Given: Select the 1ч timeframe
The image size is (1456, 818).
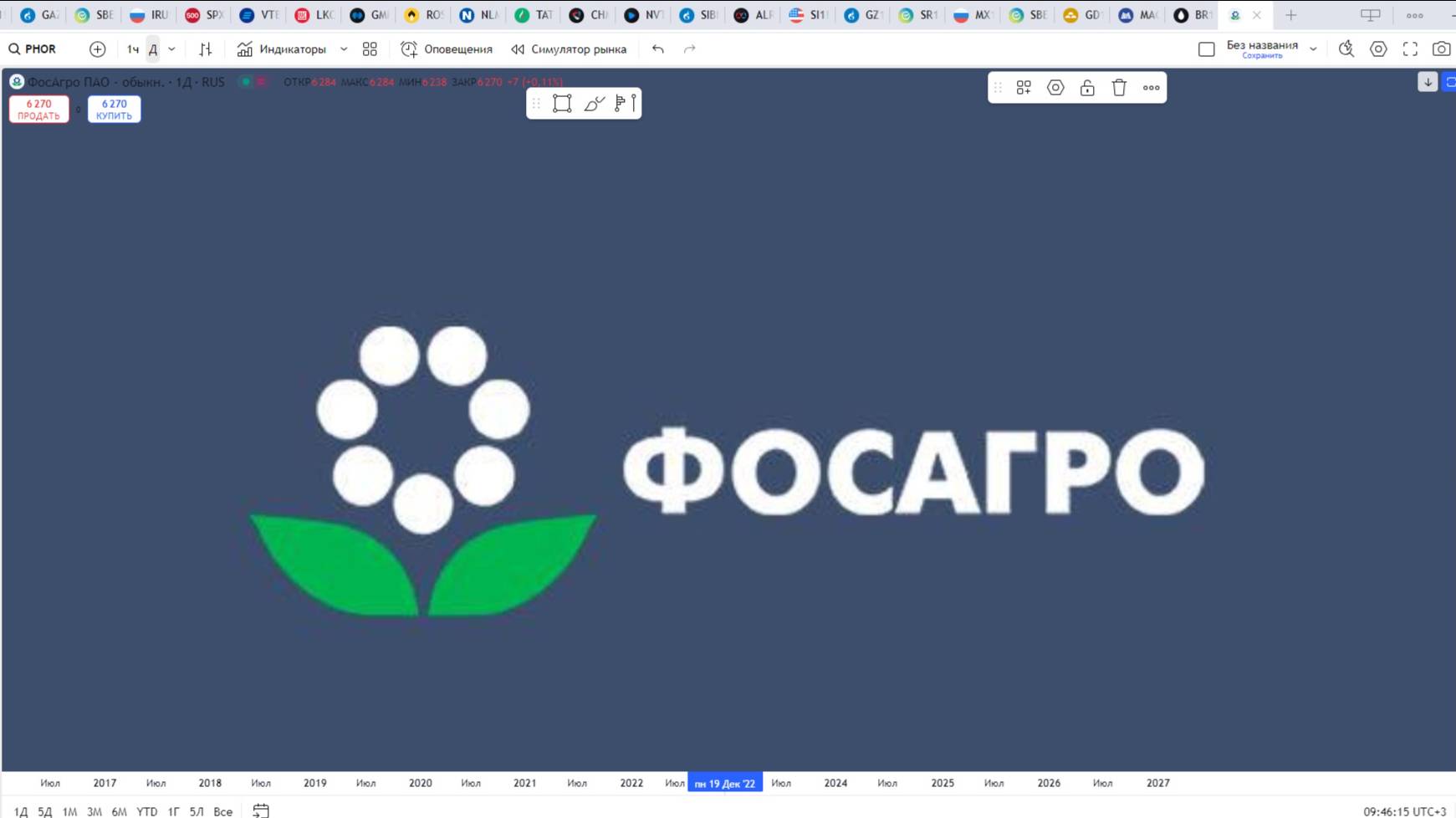Looking at the screenshot, I should 133,49.
